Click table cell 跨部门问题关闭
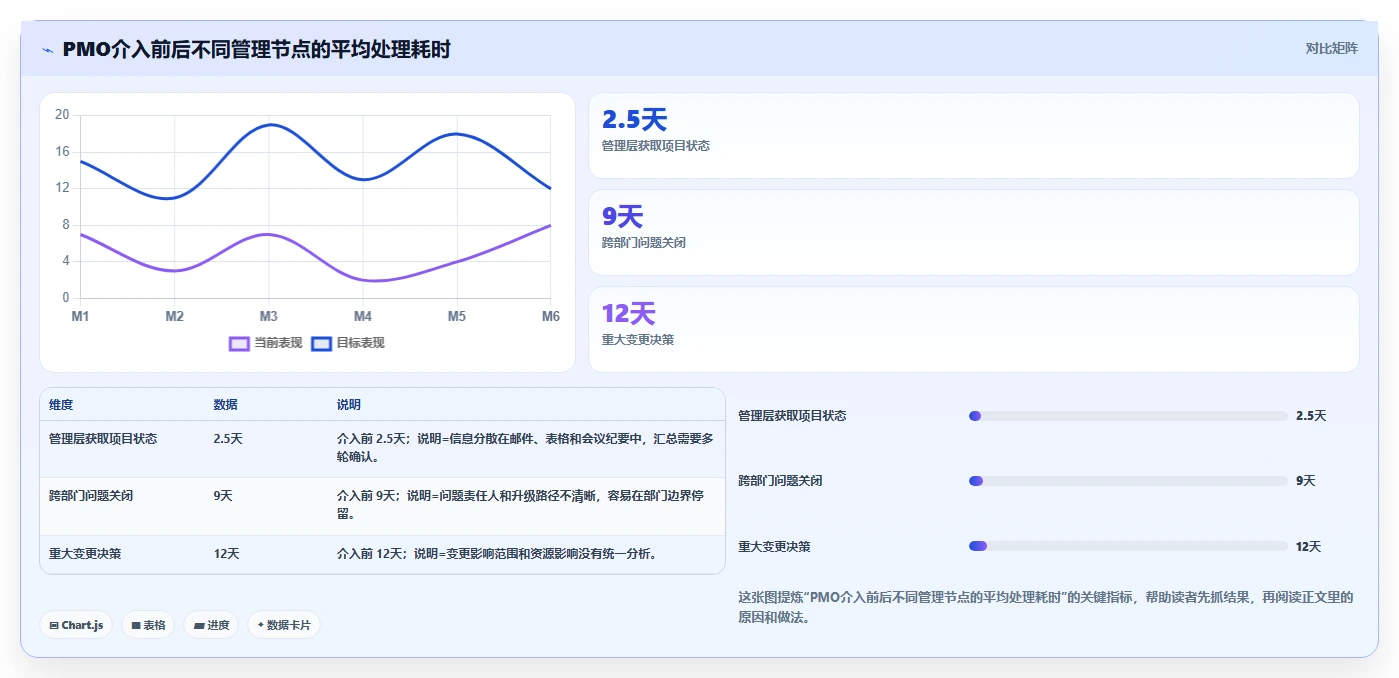This screenshot has width=1399, height=678. click(x=91, y=496)
